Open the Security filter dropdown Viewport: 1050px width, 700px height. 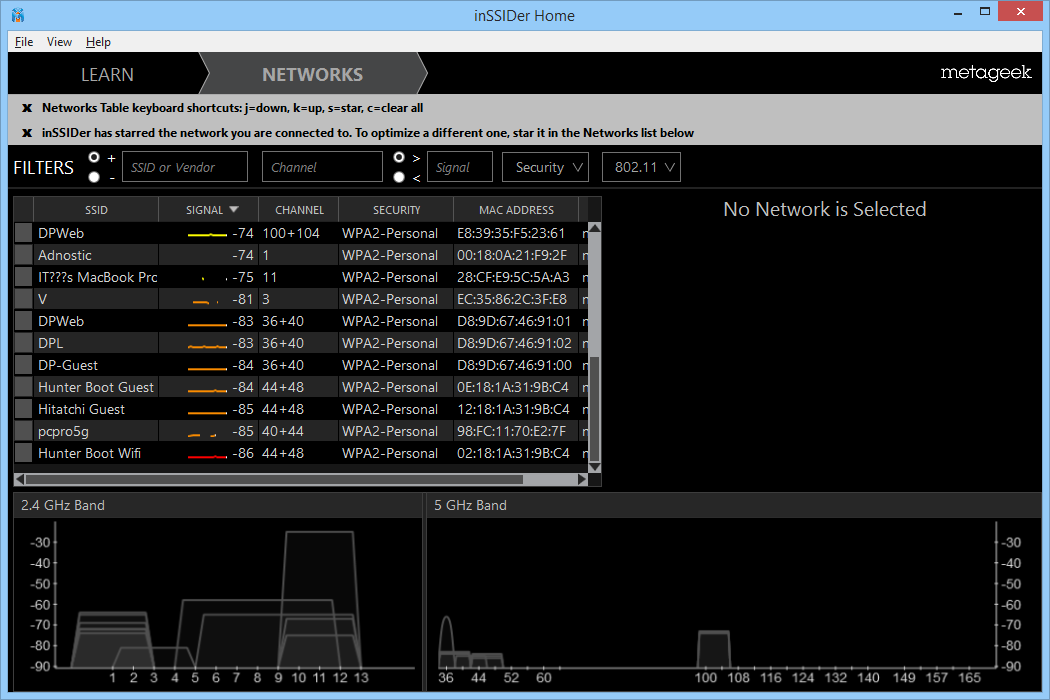545,167
